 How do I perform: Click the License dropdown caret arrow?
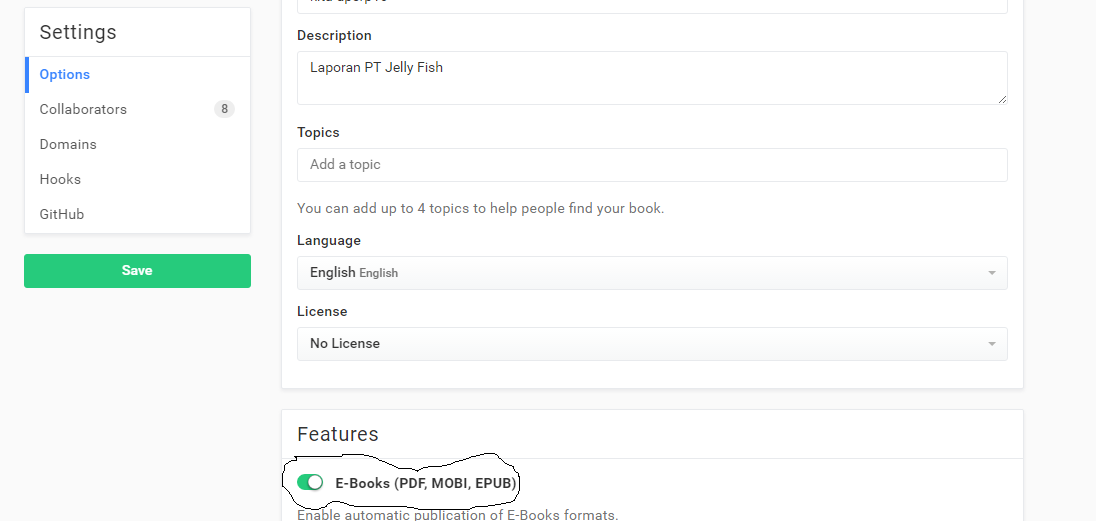pos(991,344)
